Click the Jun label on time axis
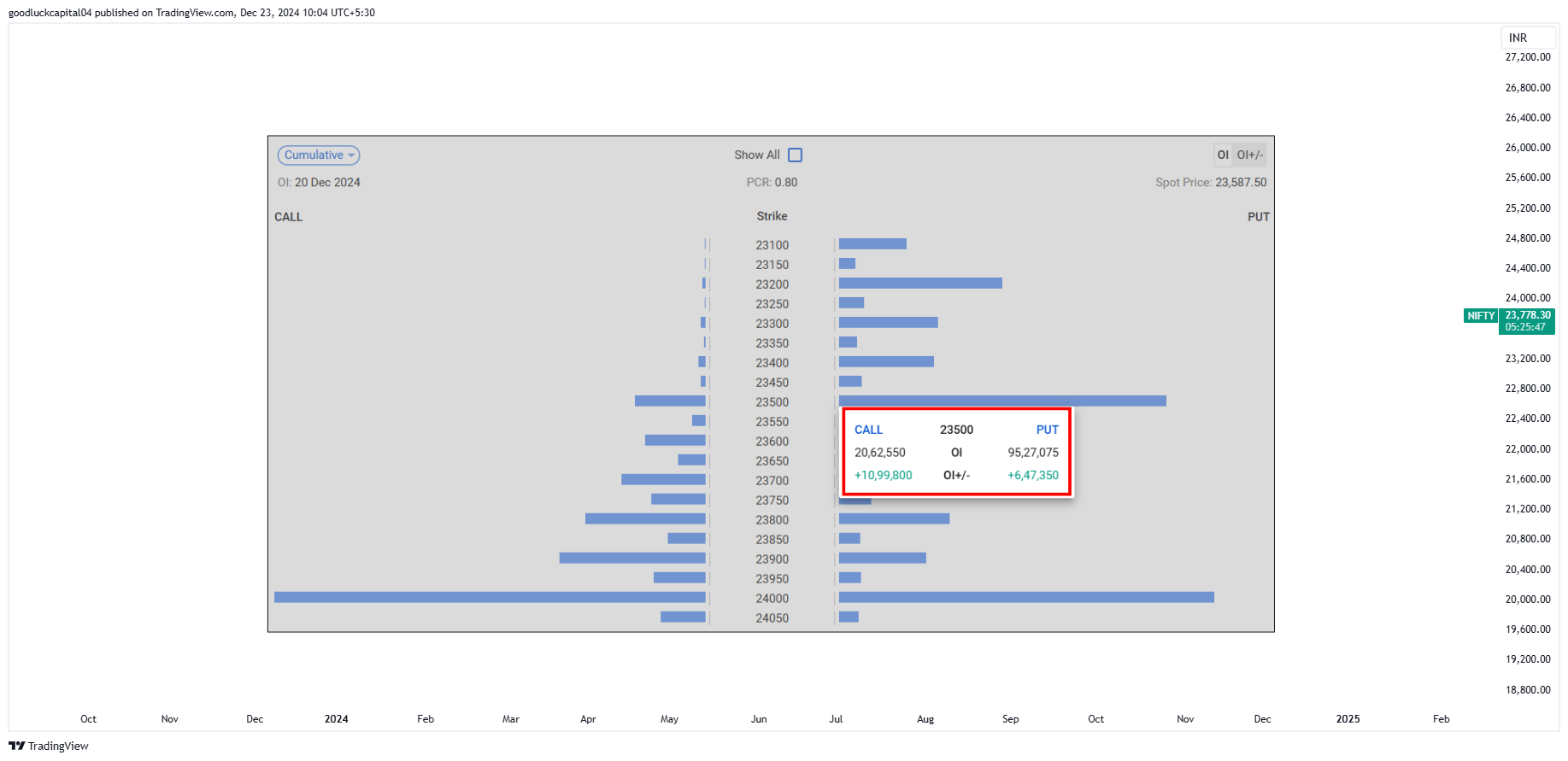 [x=759, y=719]
